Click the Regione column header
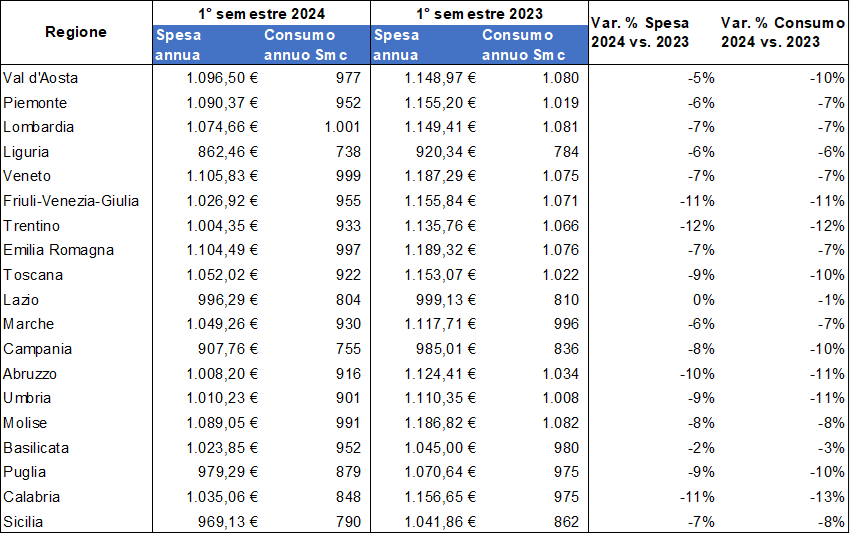Viewport: 856px width, 547px height. coord(76,33)
